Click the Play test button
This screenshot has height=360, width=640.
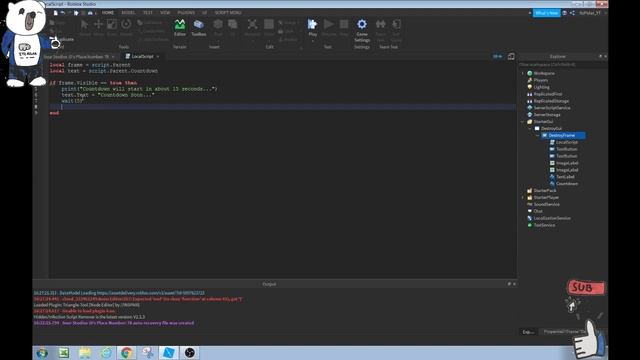click(313, 28)
